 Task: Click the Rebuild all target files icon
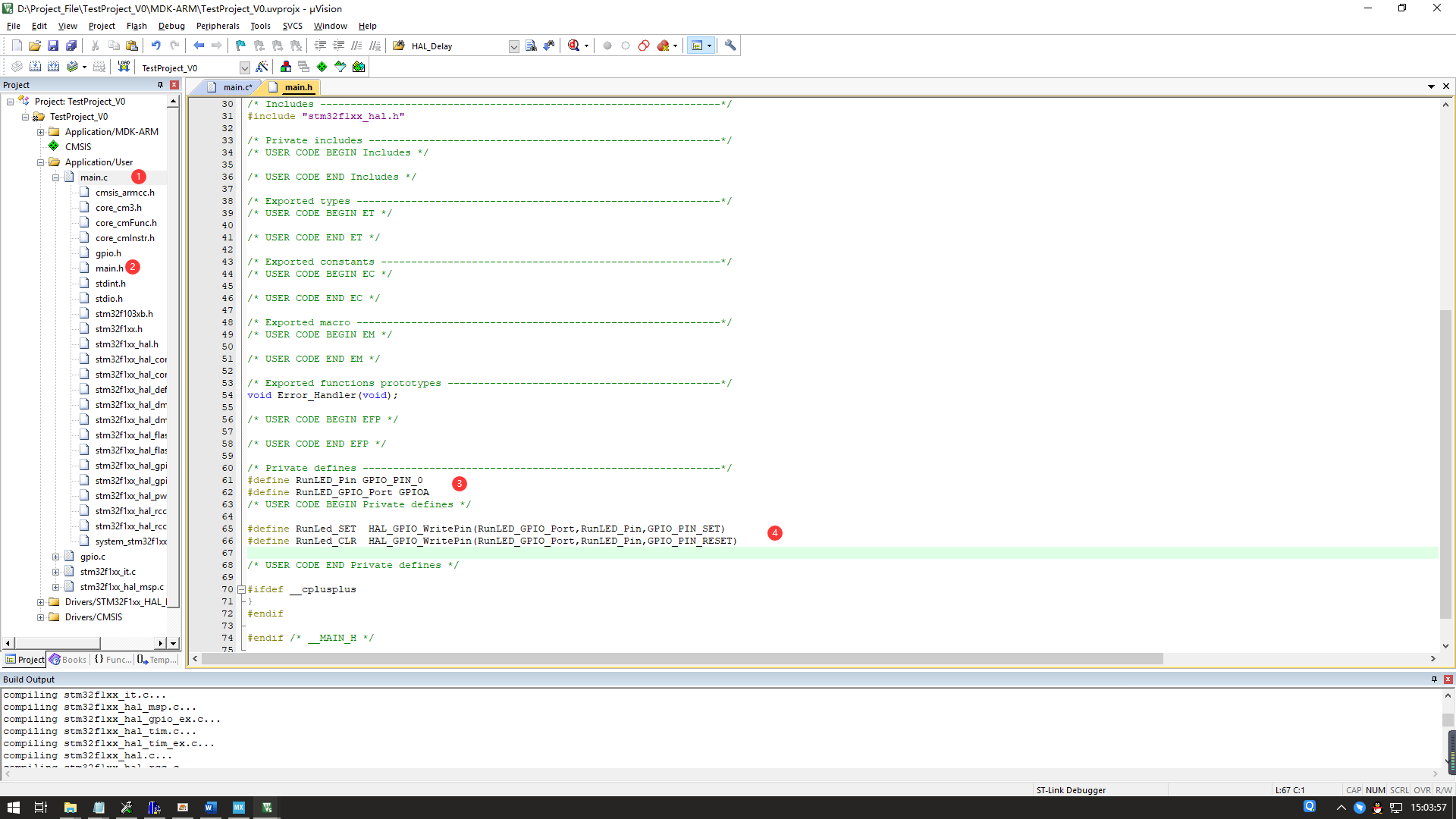point(53,67)
